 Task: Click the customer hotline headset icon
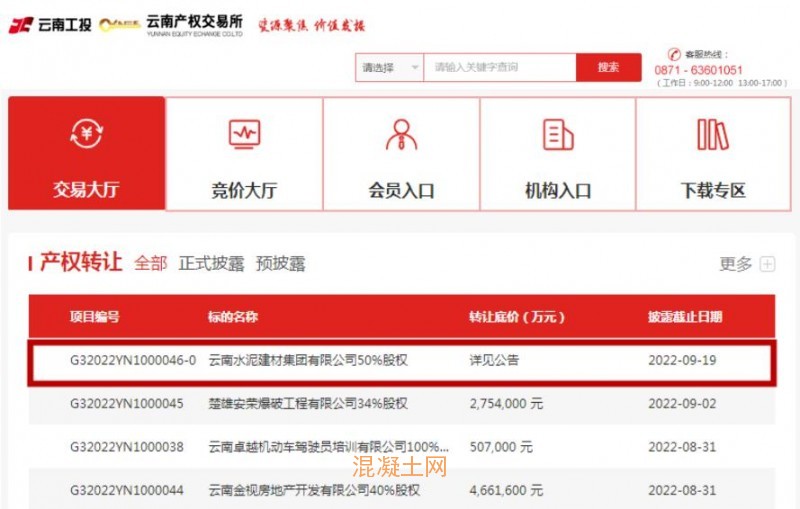coord(674,54)
